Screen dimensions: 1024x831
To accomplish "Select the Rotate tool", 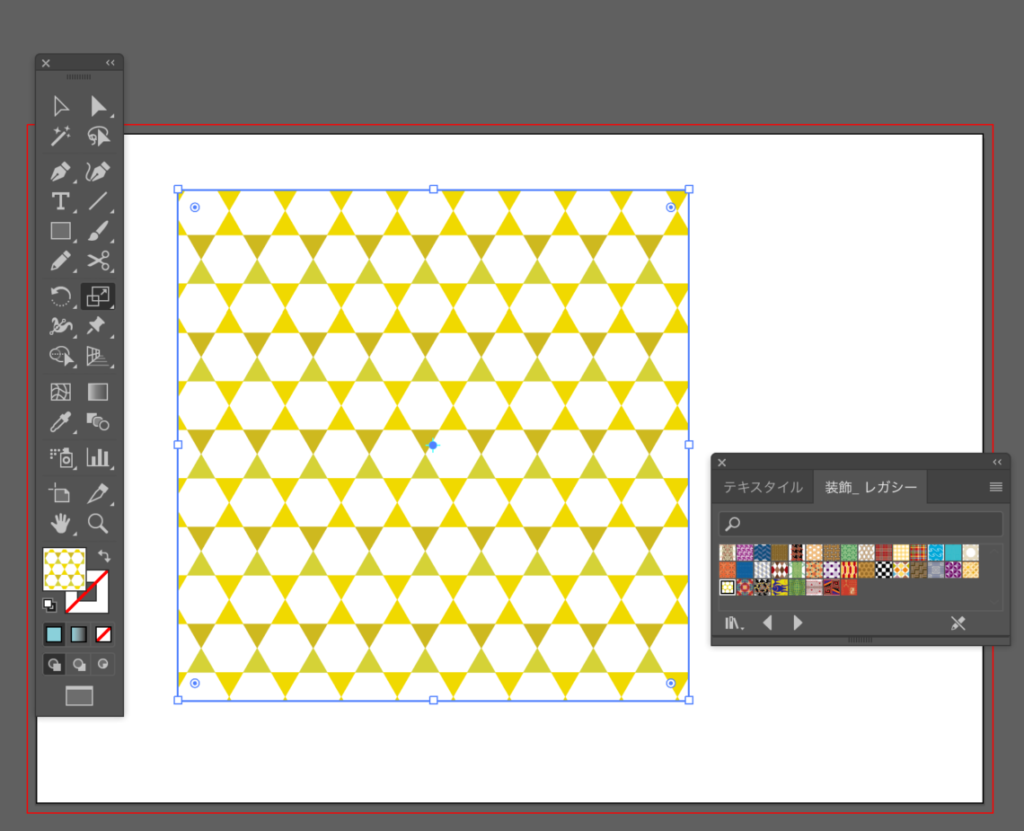I will 60,296.
